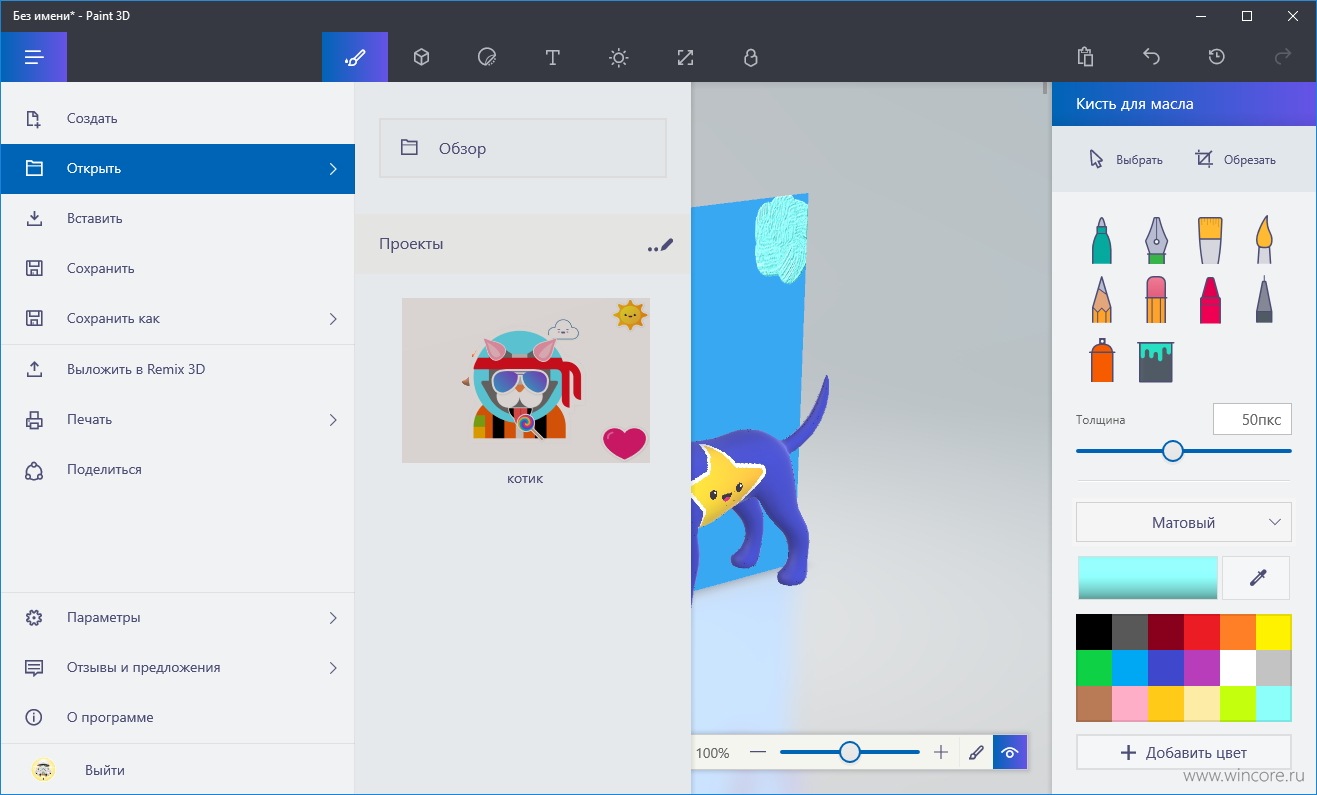Viewport: 1317px width, 795px height.
Task: Select the Oil brush
Action: point(1211,241)
